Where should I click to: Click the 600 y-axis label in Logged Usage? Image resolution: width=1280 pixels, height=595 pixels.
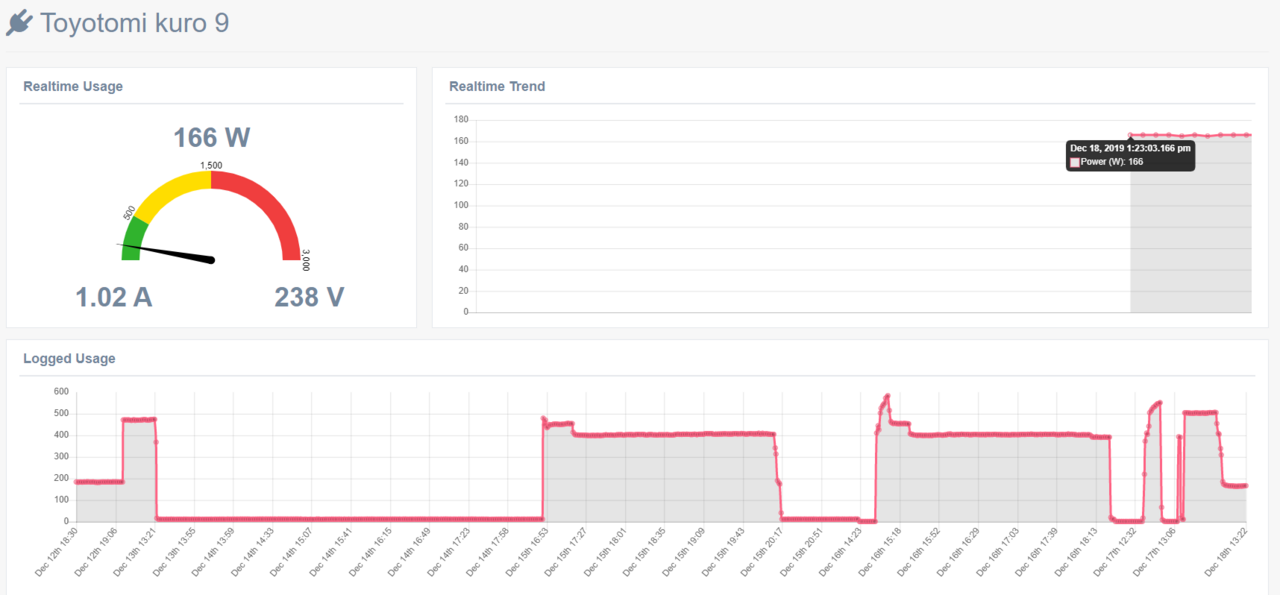61,391
